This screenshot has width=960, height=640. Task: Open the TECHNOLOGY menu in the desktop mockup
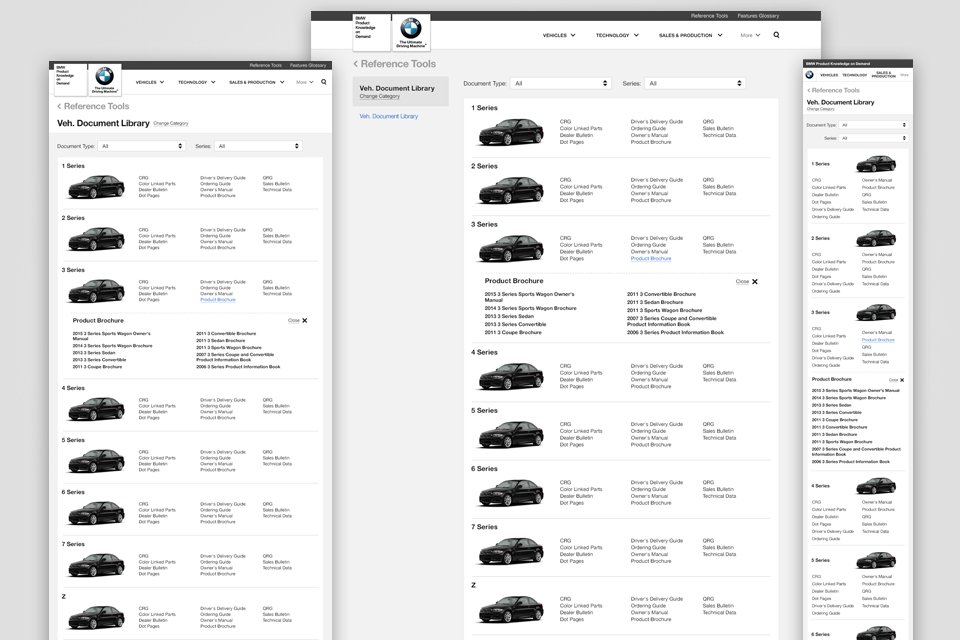[x=617, y=36]
